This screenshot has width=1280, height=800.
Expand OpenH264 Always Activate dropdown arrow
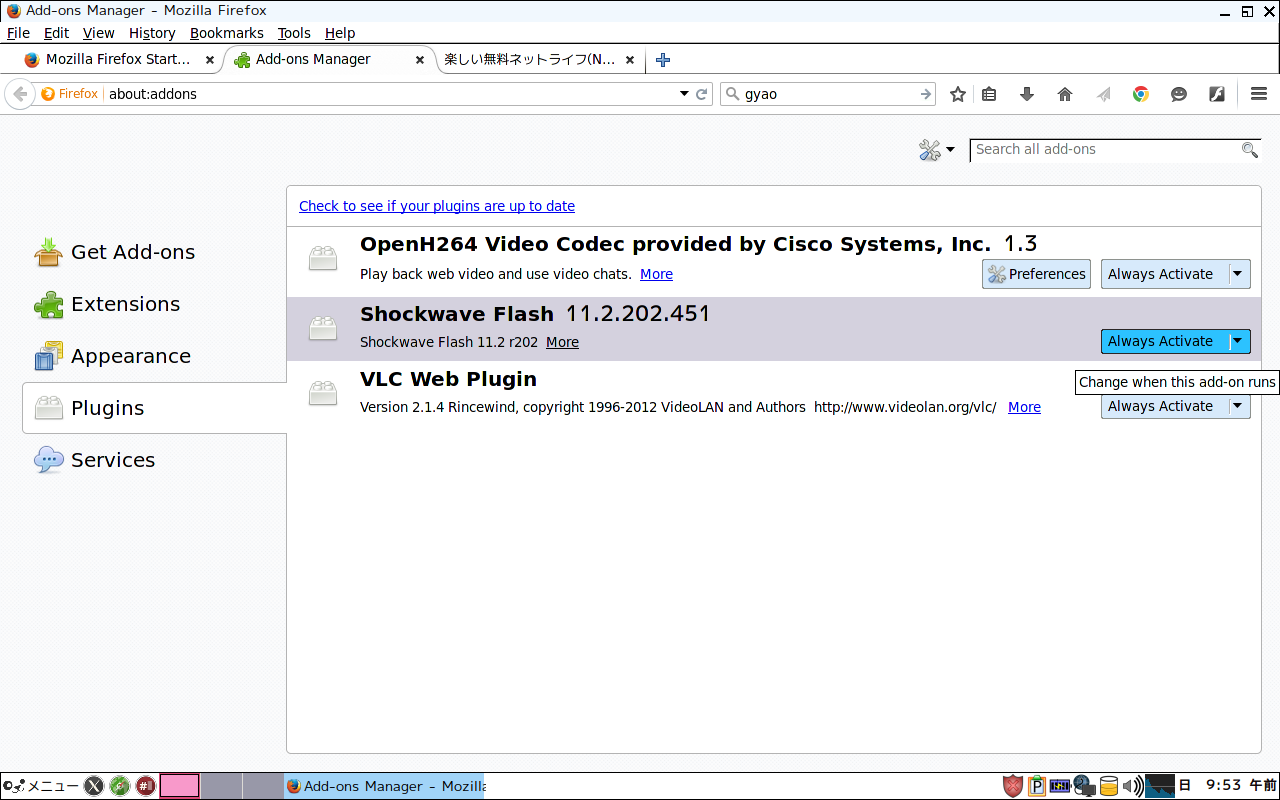(x=1238, y=274)
